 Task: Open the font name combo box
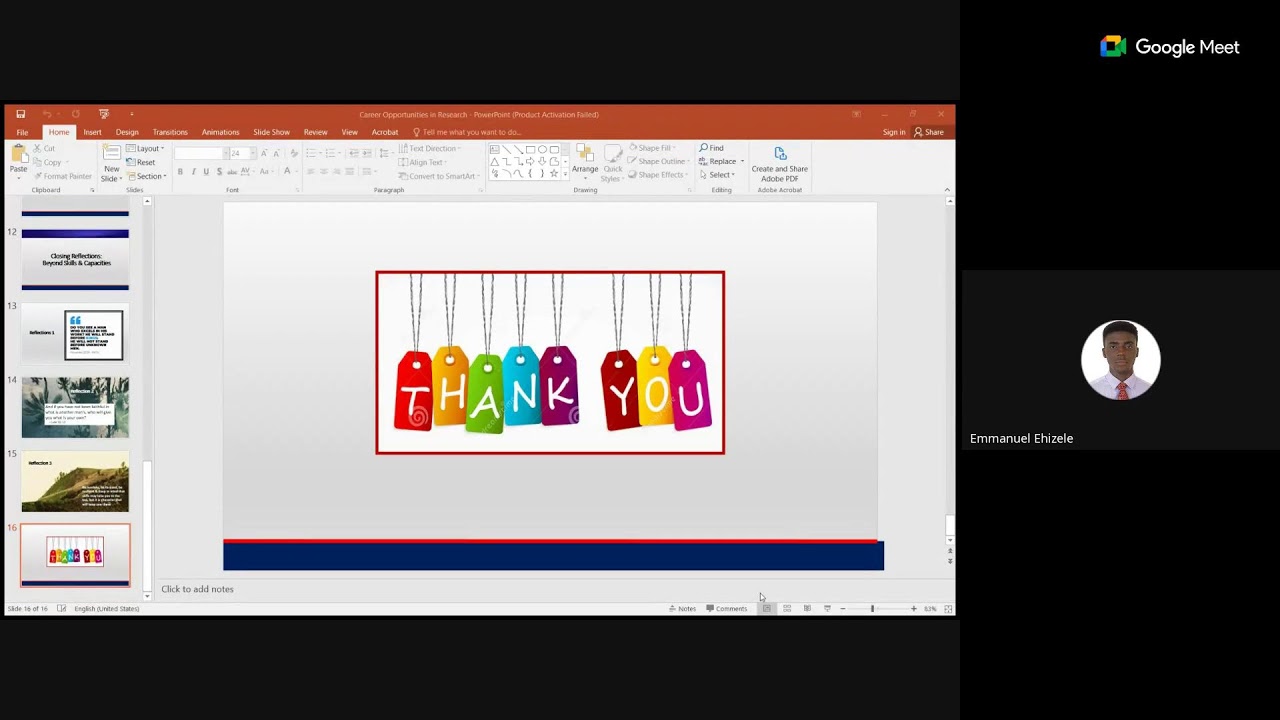199,153
